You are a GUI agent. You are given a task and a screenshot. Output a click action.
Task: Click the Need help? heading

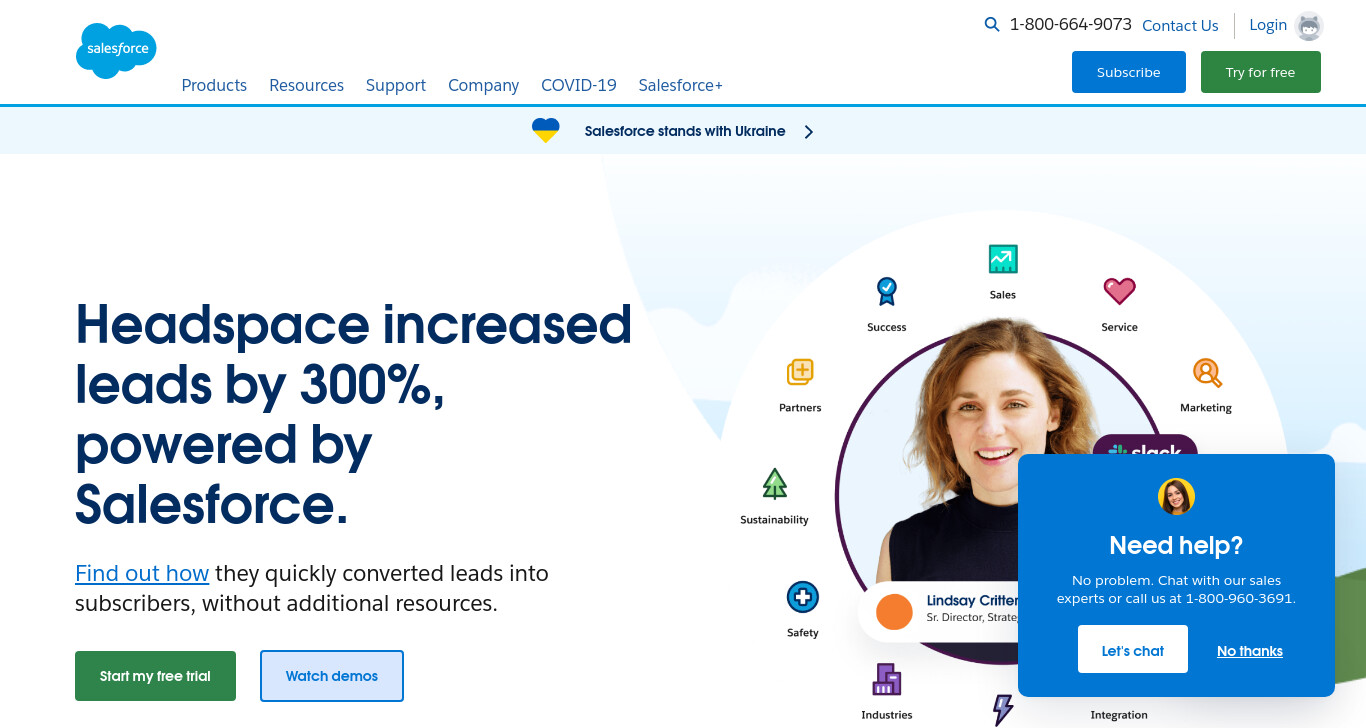tap(1176, 545)
